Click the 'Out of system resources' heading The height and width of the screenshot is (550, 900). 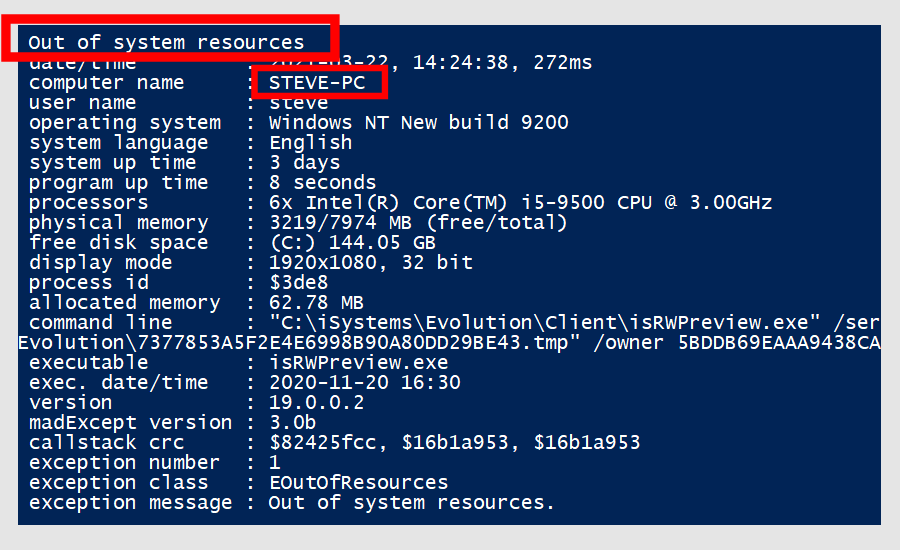click(x=166, y=42)
